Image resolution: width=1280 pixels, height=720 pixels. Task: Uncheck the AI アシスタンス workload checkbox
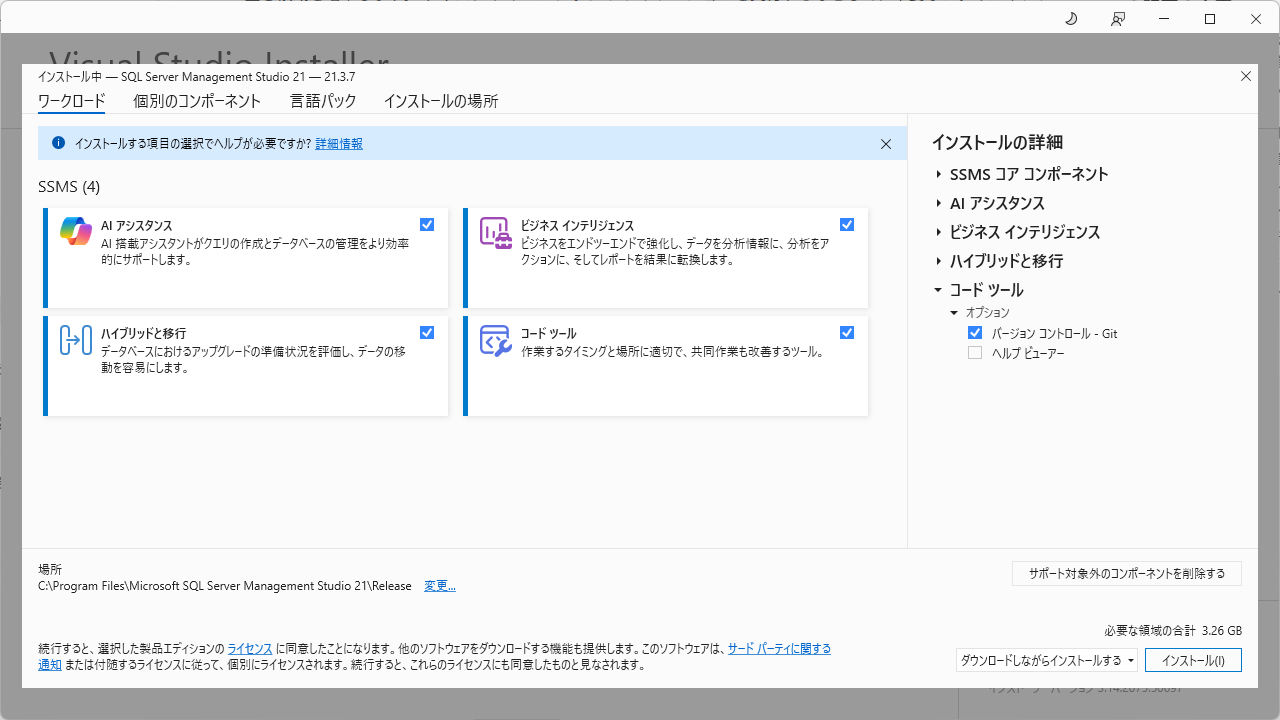click(427, 225)
